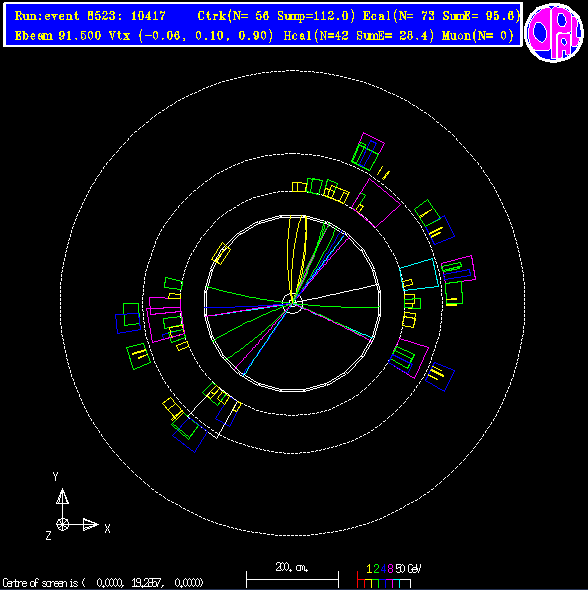Click the X axis arrow of the coordinate indicator
Screen dimensions: 588x590
91,524
